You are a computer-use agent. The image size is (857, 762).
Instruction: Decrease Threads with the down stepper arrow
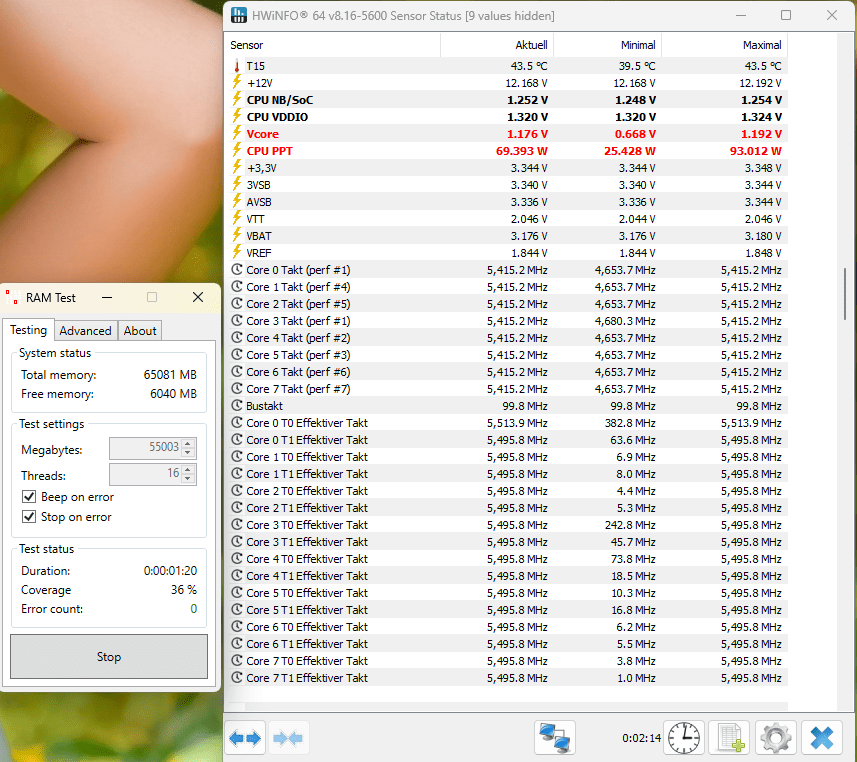click(188, 478)
